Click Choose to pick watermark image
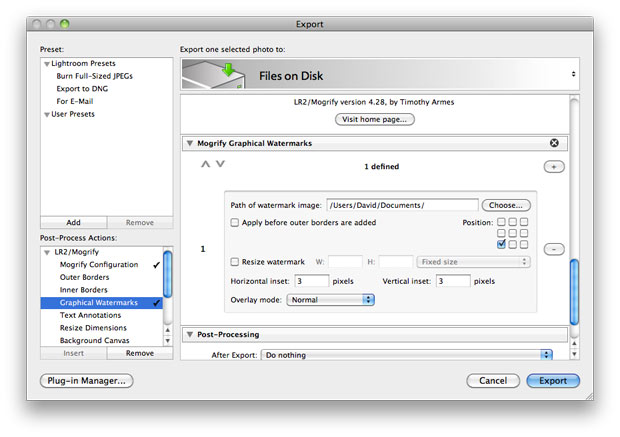Screen dimensions: 620x437 (x=506, y=205)
